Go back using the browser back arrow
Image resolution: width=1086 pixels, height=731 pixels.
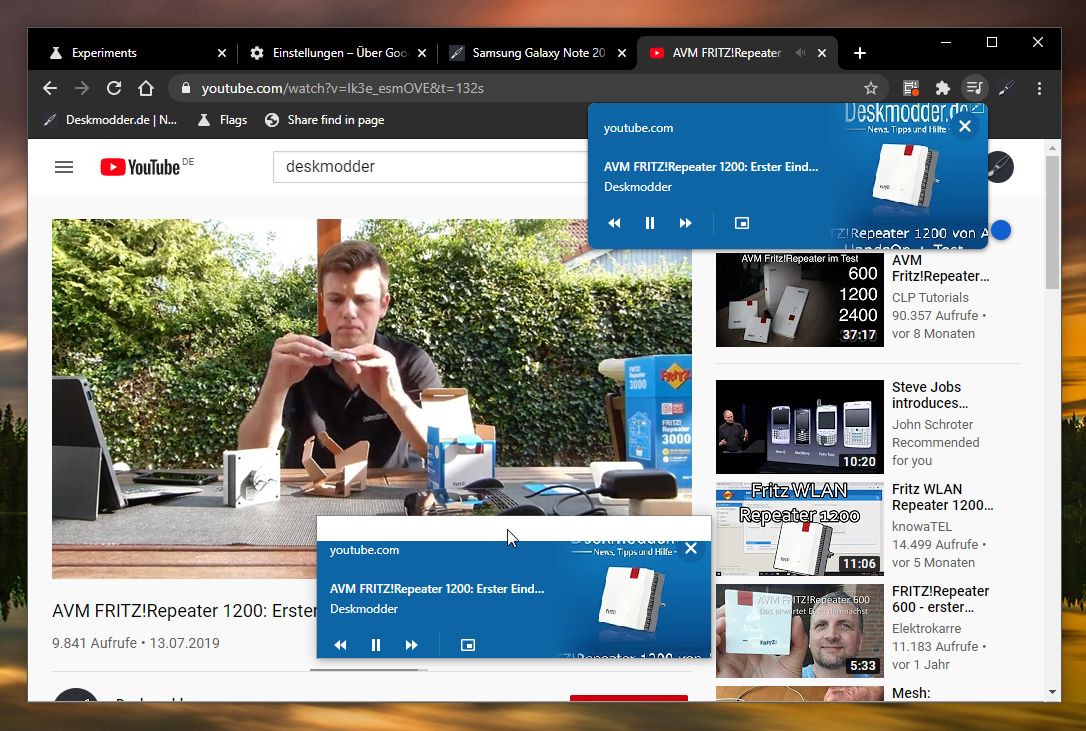(50, 88)
